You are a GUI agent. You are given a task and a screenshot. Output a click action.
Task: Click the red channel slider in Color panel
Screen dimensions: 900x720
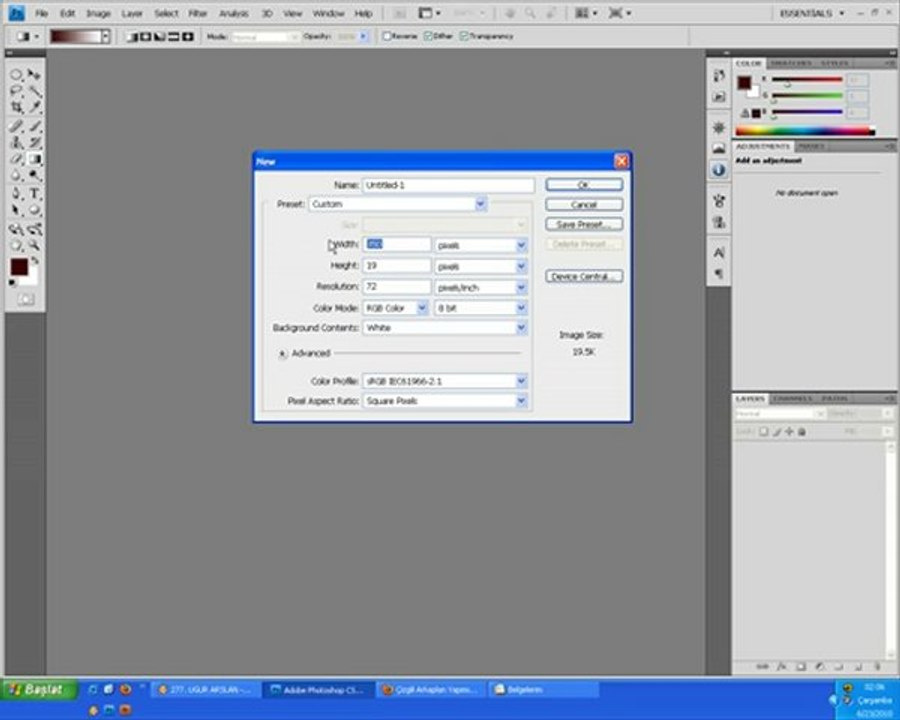coord(806,79)
